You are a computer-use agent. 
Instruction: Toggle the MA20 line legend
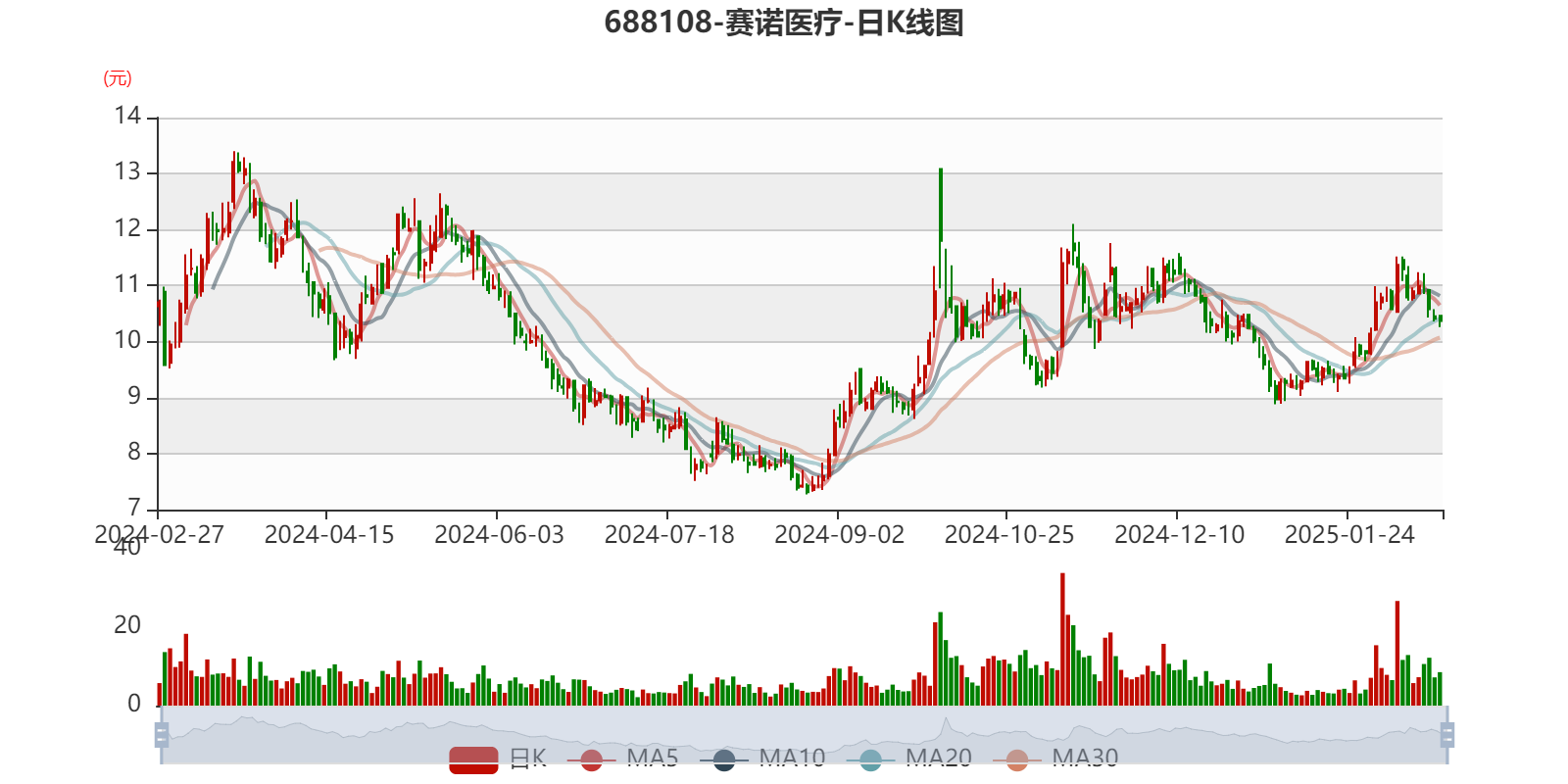click(x=908, y=759)
